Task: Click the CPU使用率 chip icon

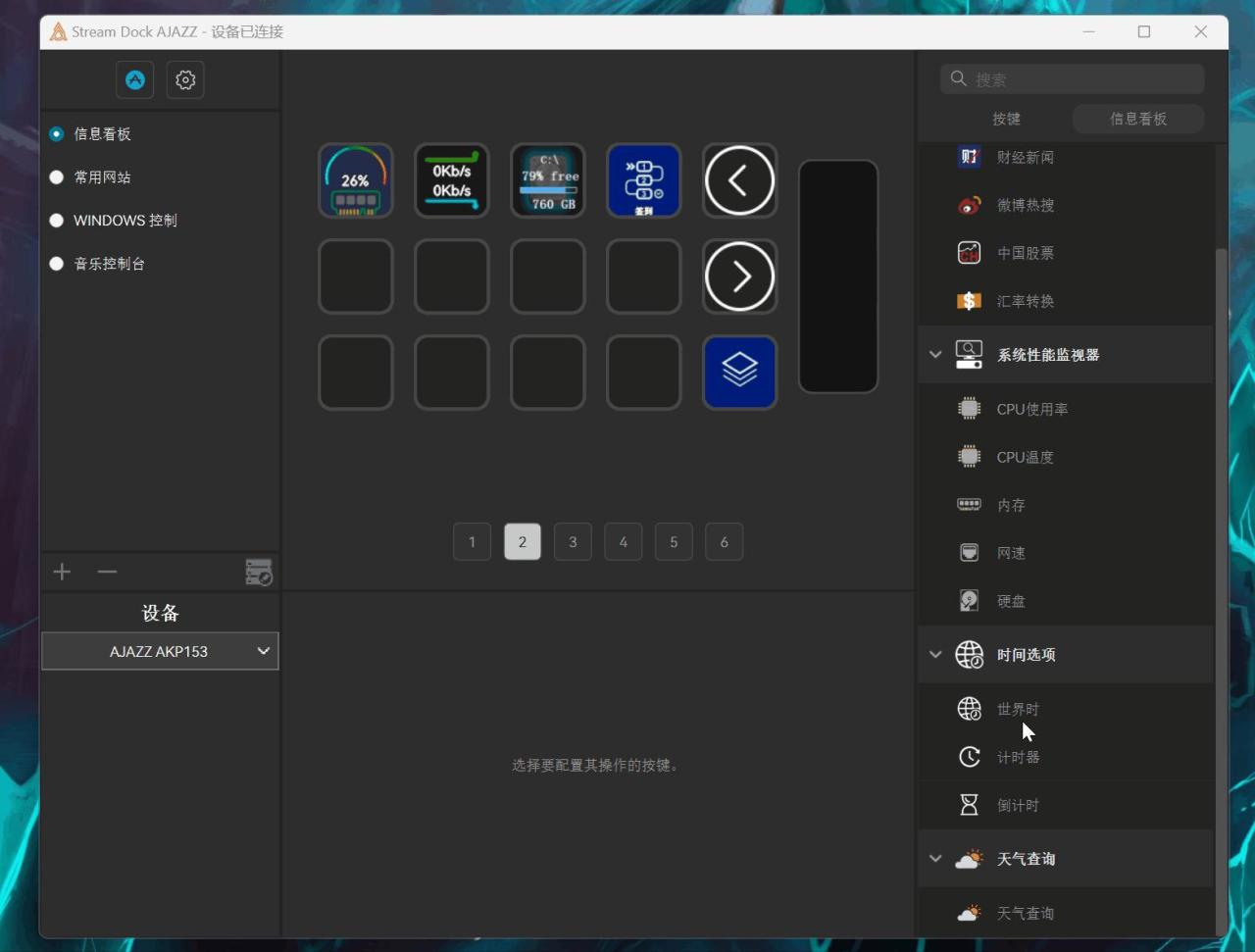Action: coord(969,409)
